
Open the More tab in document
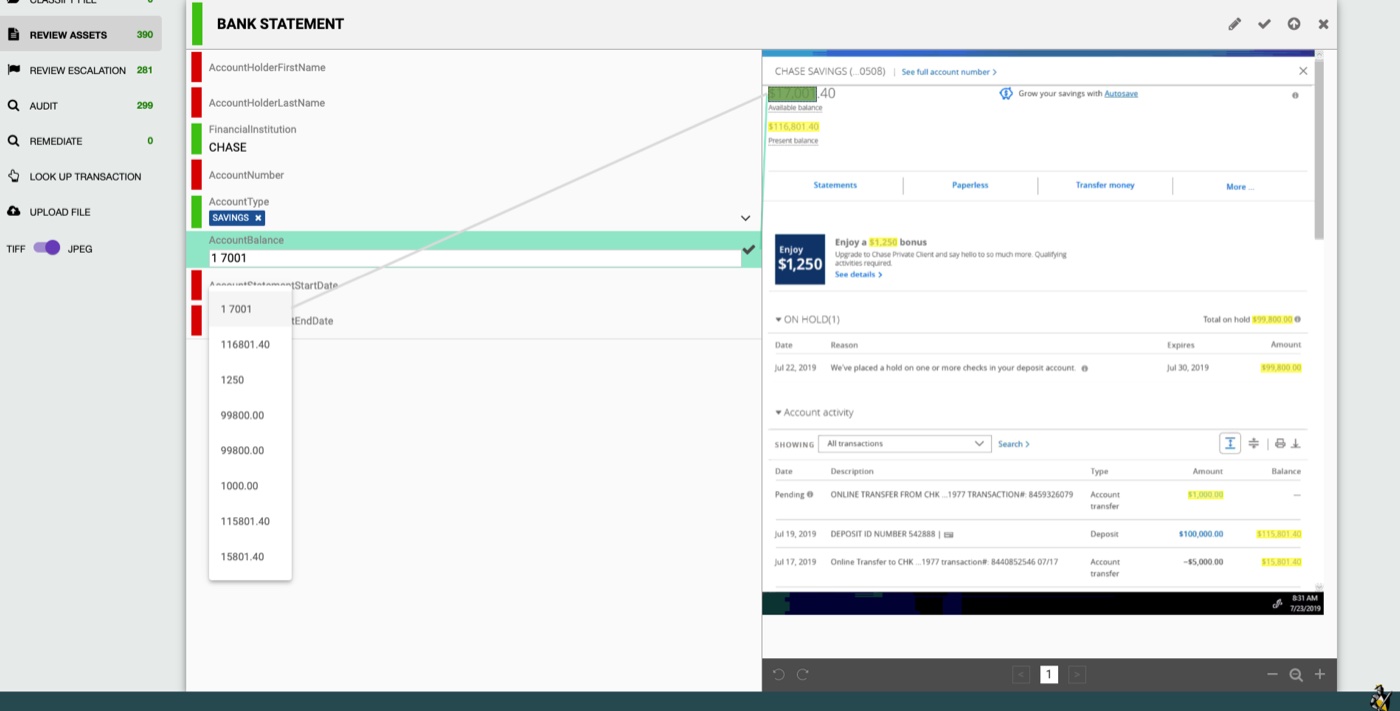pos(1240,186)
